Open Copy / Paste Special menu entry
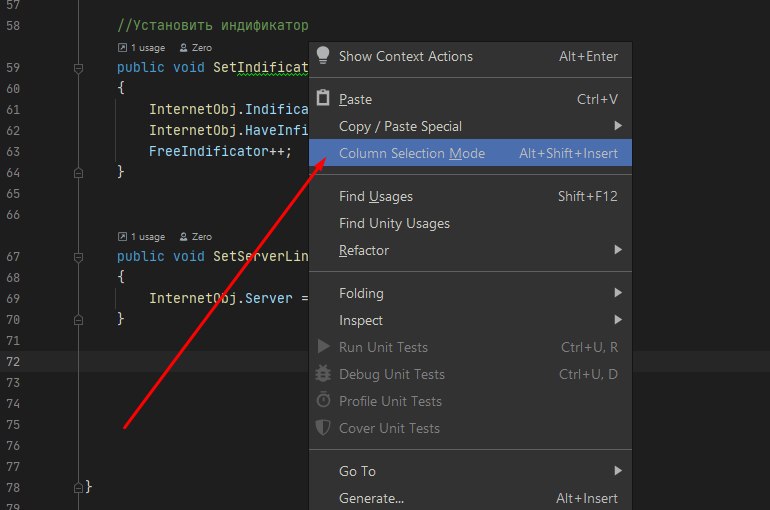Viewport: 770px width, 510px height. click(470, 126)
